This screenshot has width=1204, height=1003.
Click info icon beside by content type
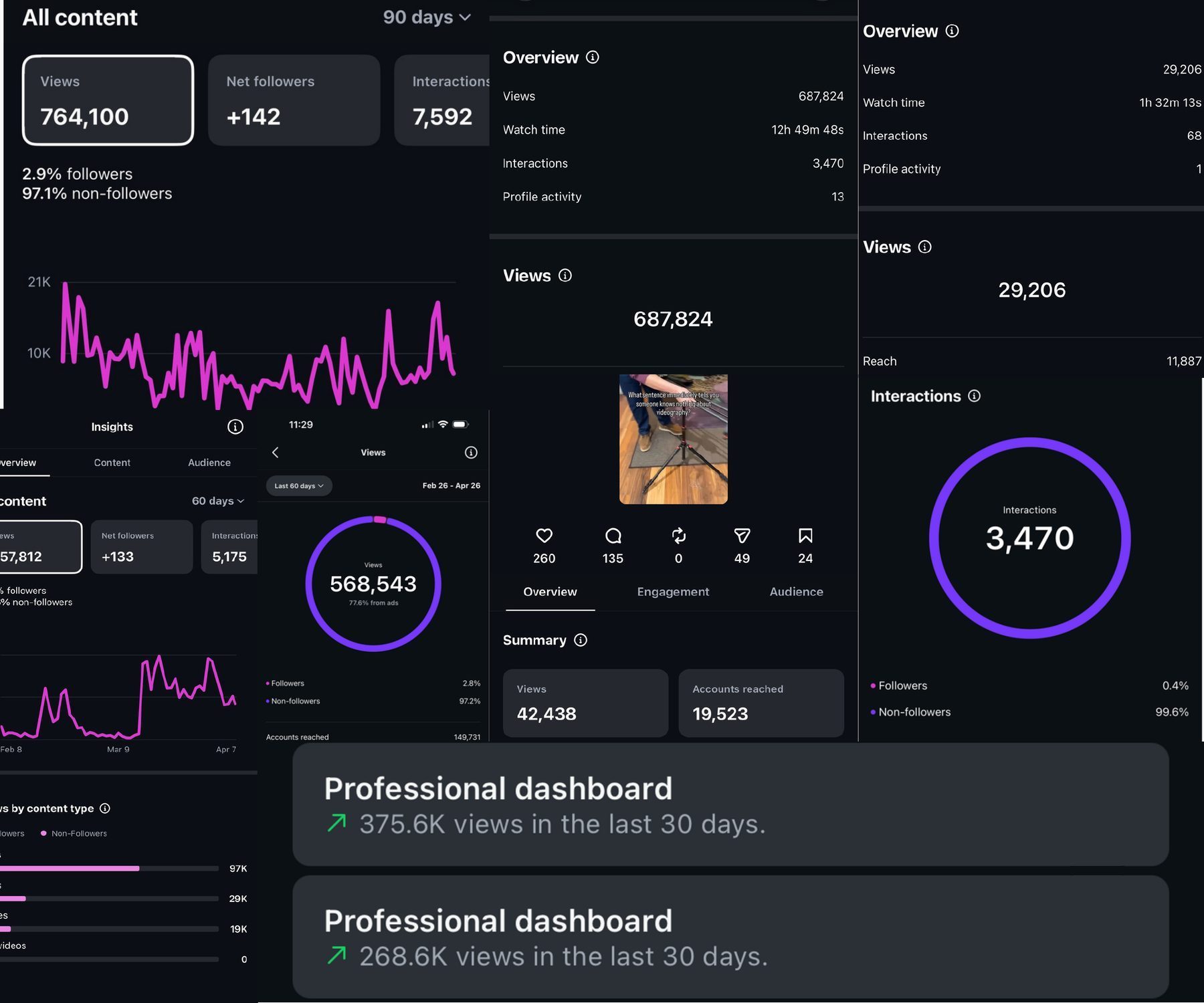point(105,808)
